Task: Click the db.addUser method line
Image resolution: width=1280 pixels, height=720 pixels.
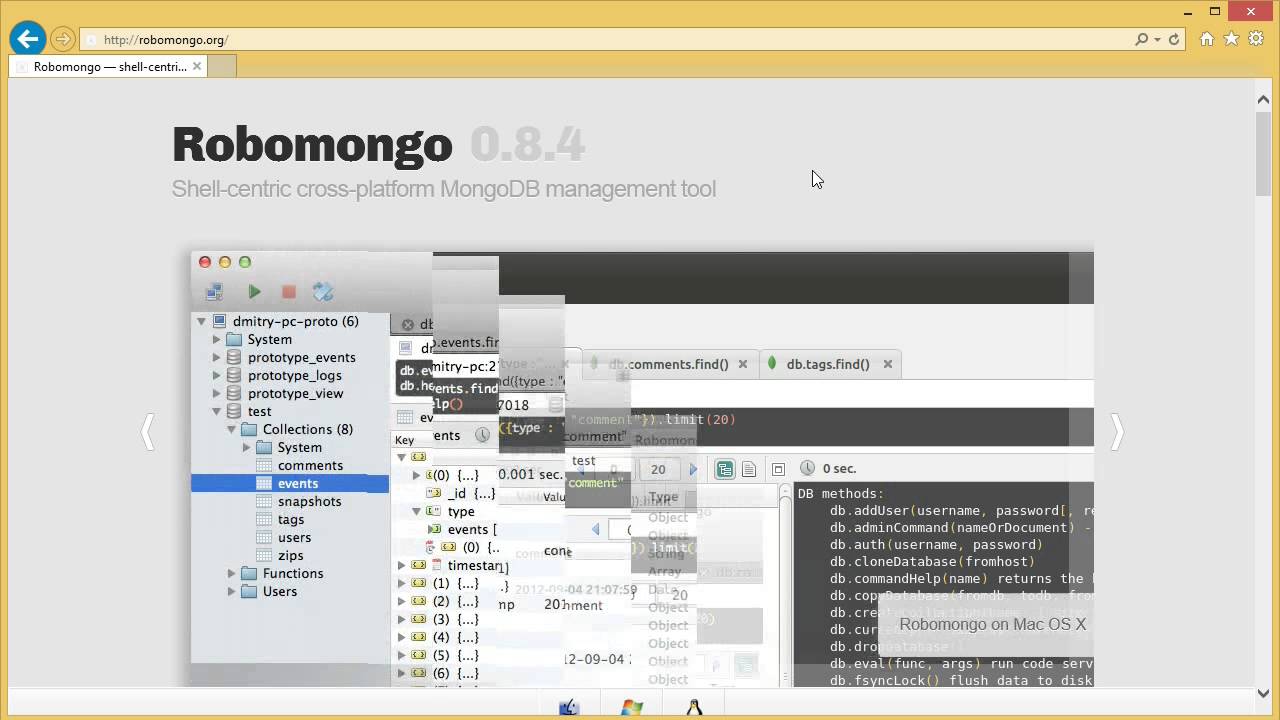Action: point(961,511)
